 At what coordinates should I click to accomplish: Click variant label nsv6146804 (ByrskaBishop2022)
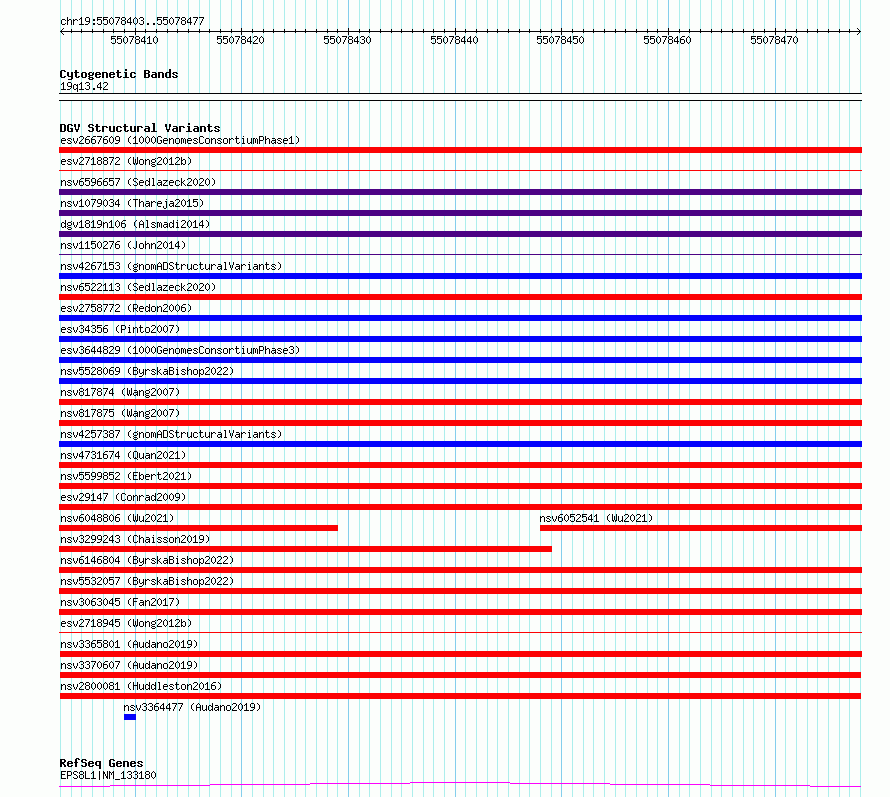coord(147,560)
